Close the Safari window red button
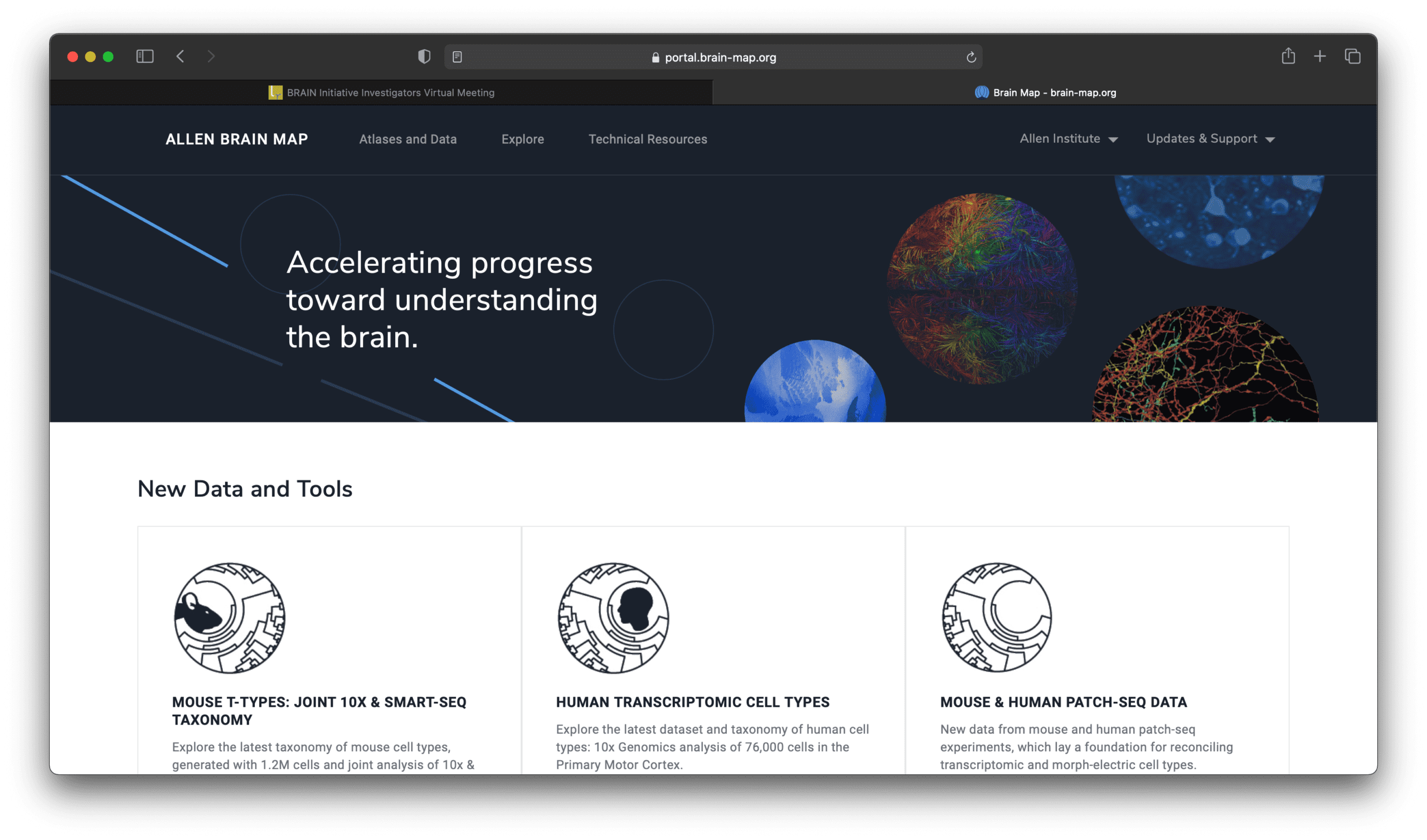Viewport: 1427px width, 840px height. click(72, 57)
